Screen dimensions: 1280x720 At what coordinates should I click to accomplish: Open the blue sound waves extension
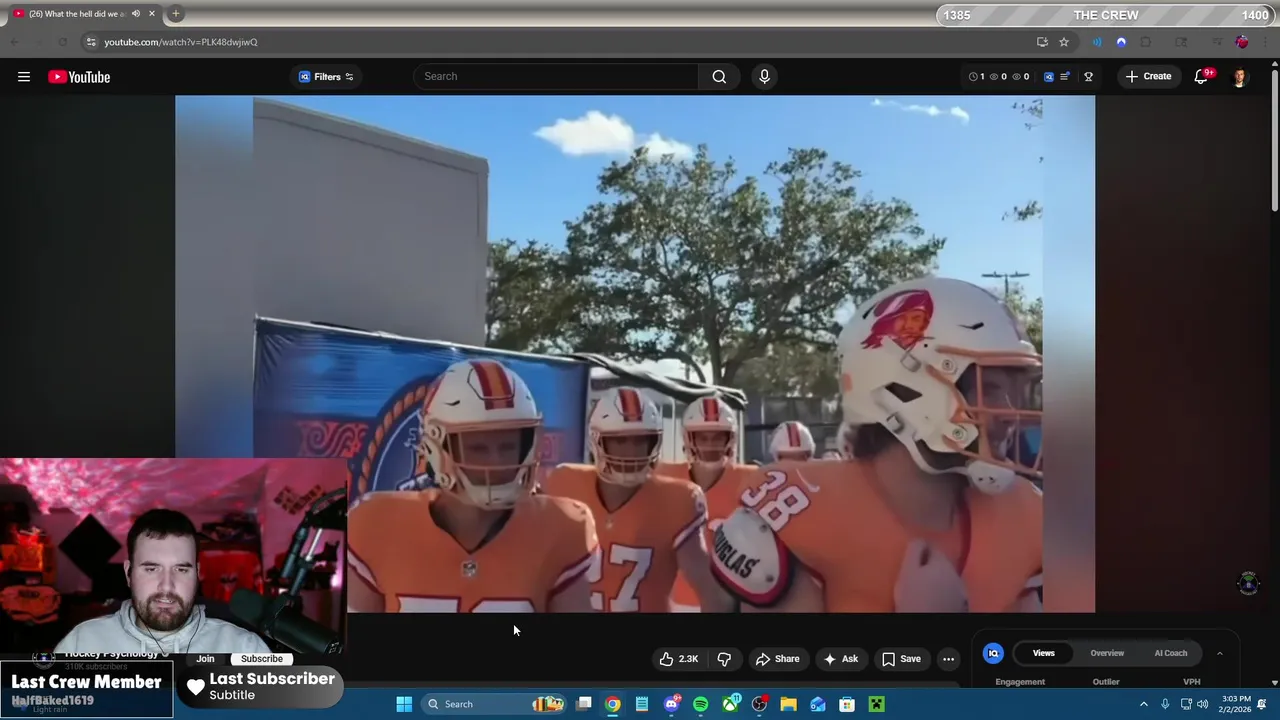[x=1097, y=42]
